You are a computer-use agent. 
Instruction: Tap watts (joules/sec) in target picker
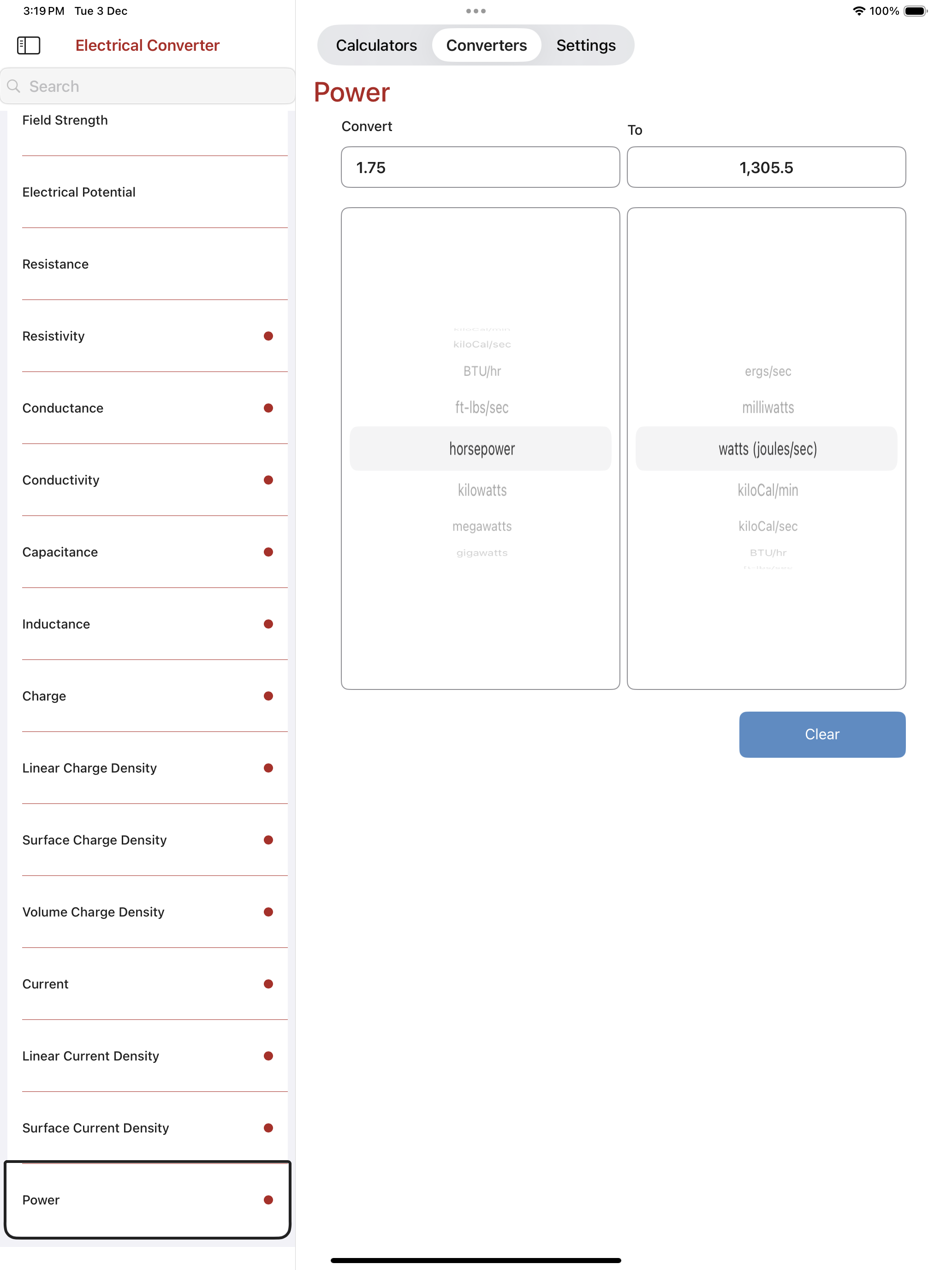coord(767,449)
